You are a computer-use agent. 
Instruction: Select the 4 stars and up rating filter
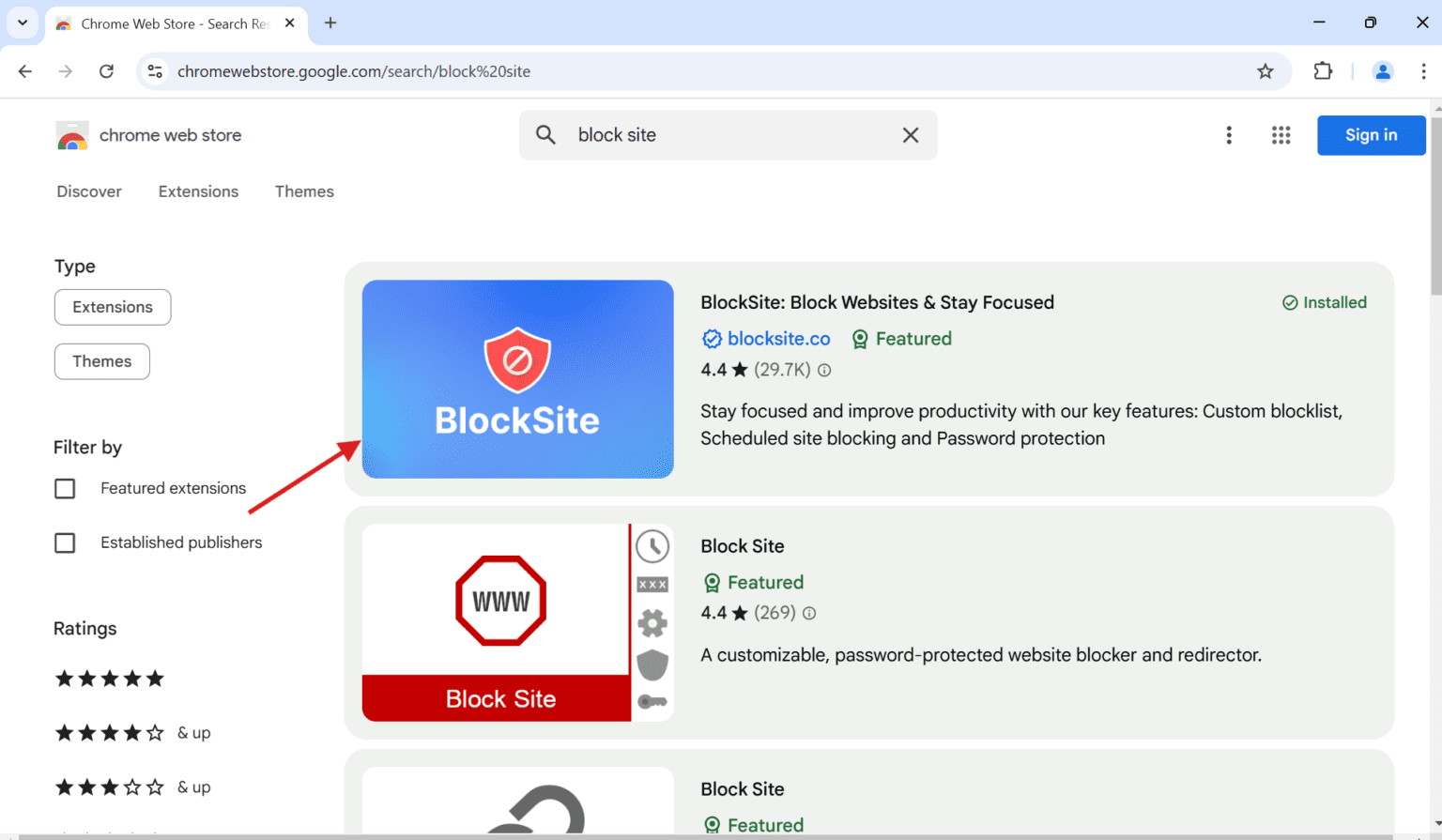(x=110, y=732)
